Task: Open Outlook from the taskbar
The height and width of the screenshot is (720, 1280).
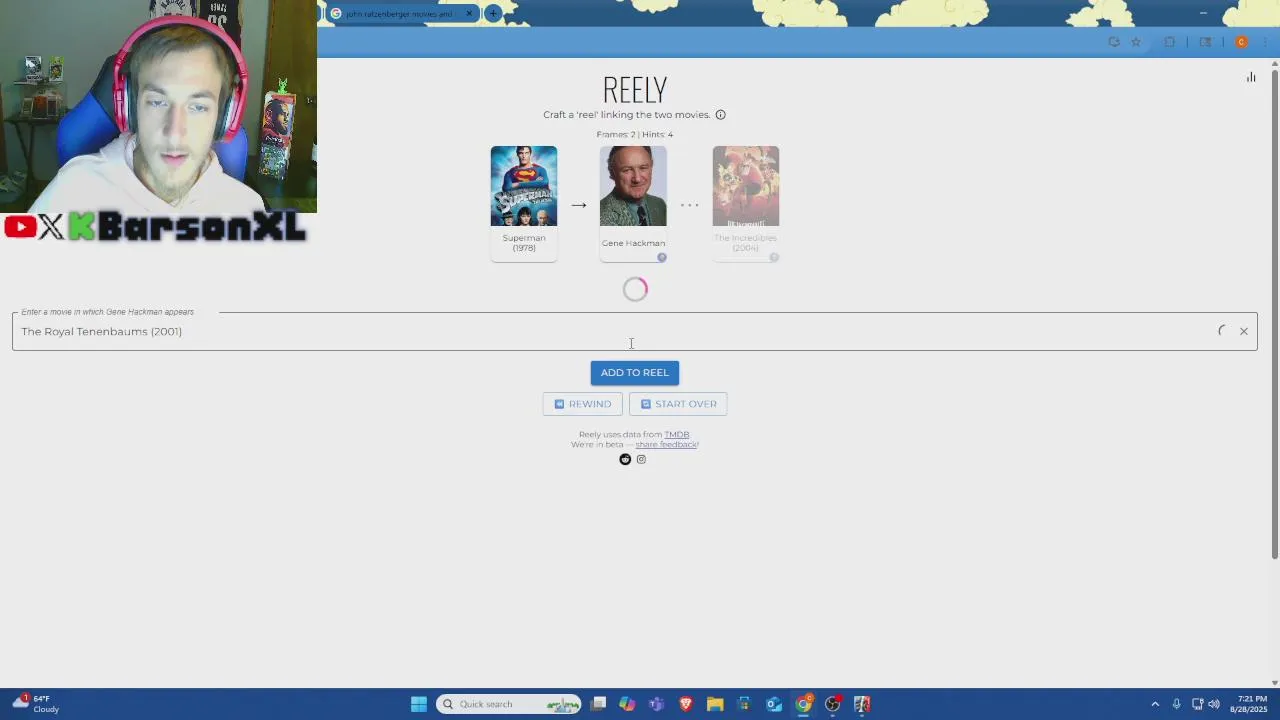Action: tap(774, 704)
